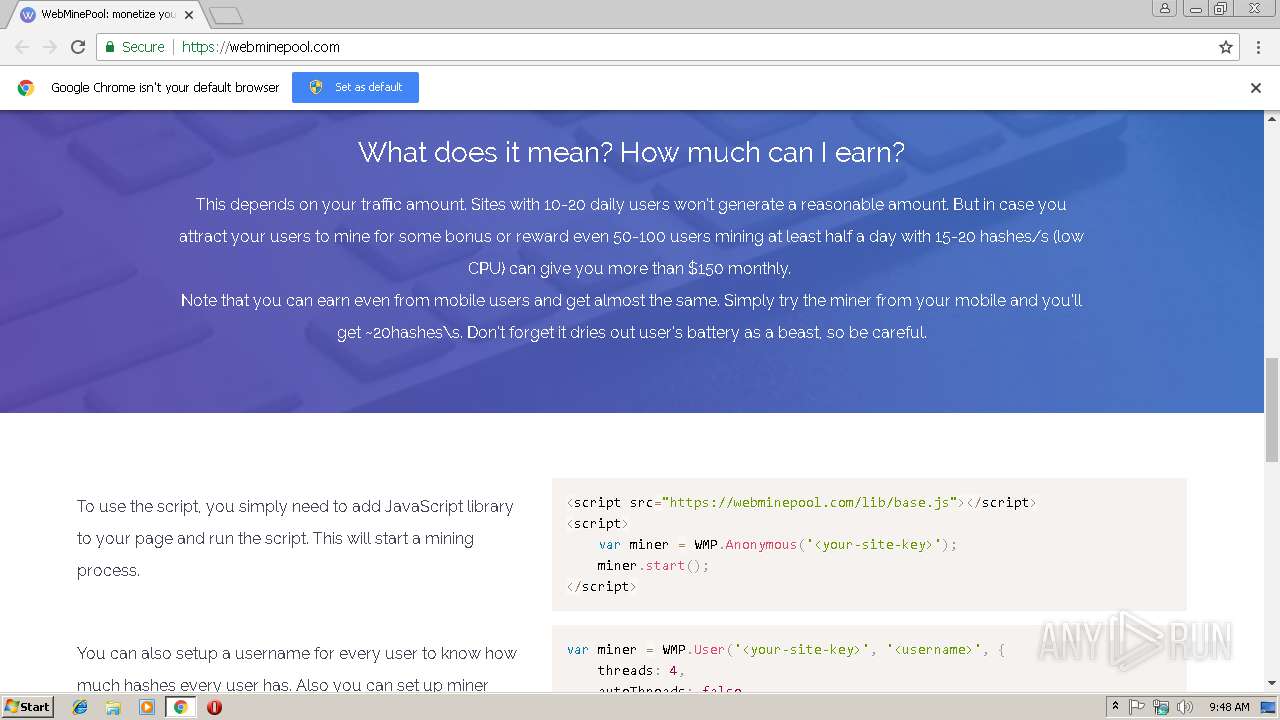Reload the webminepool page
This screenshot has height=720, width=1280.
[78, 47]
